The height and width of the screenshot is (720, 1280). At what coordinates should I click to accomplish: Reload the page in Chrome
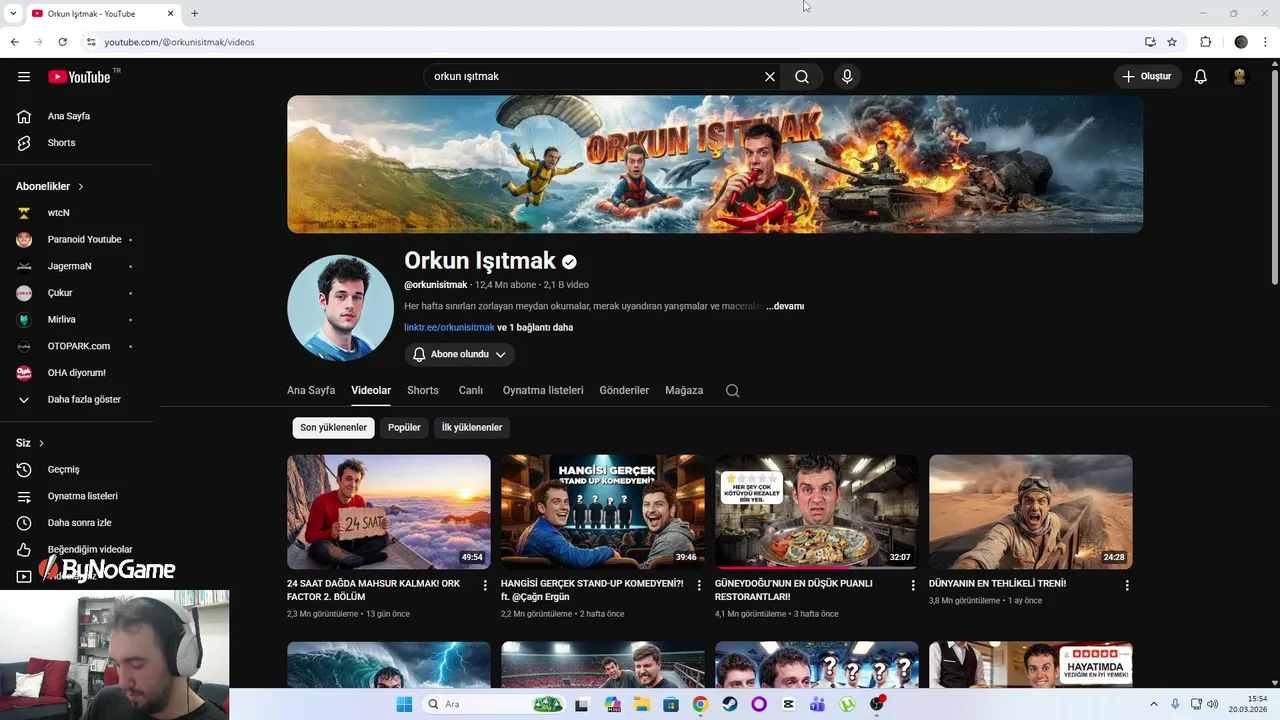(62, 42)
